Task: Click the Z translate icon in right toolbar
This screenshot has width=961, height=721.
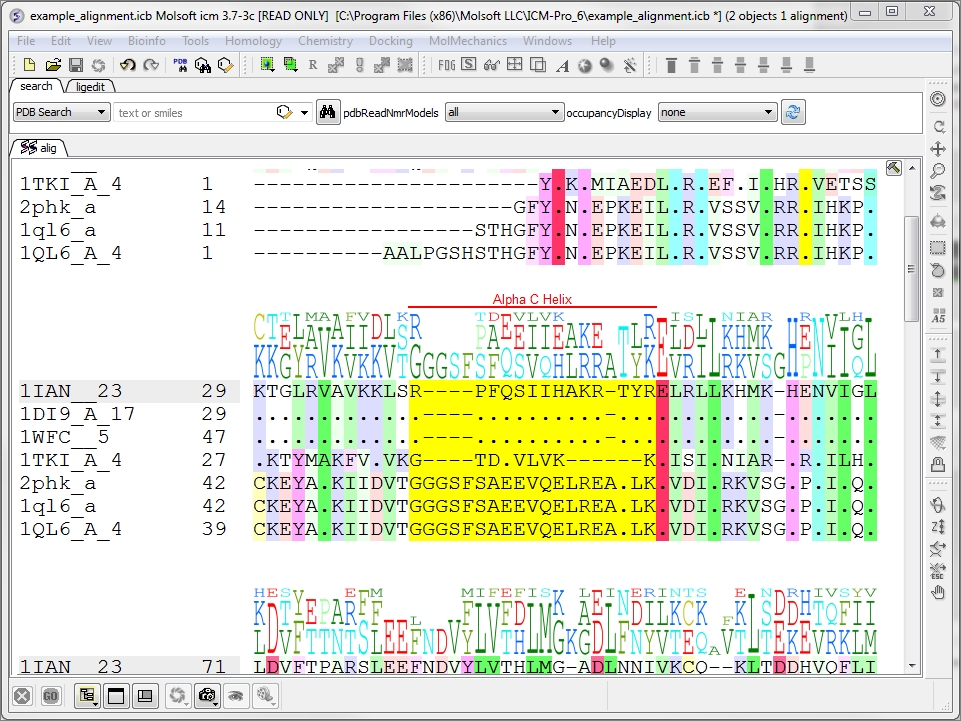Action: coord(938,527)
